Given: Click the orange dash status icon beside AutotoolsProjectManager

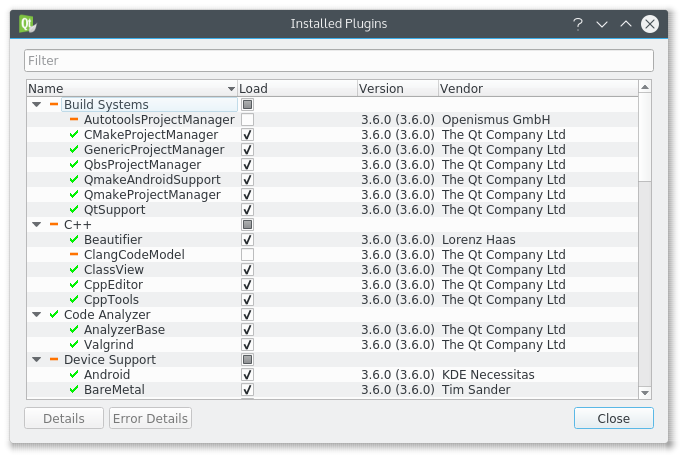Looking at the screenshot, I should coord(74,119).
